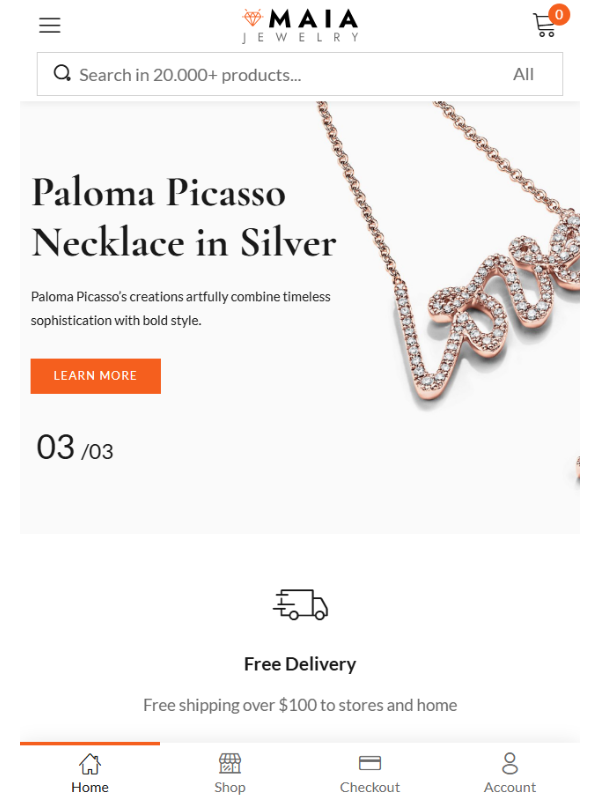Click the Learn More button

pos(95,376)
